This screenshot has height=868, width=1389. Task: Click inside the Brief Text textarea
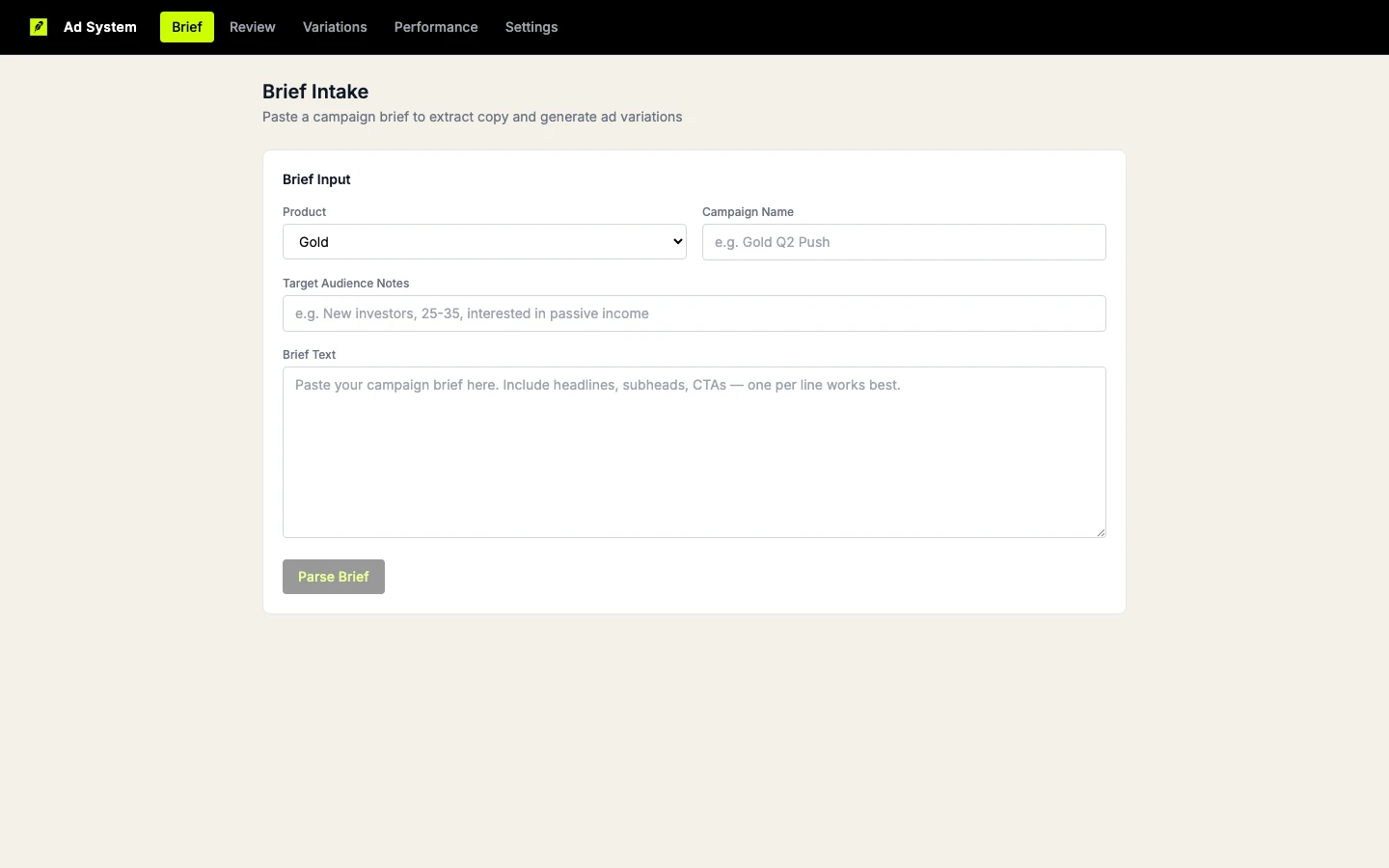coord(694,452)
